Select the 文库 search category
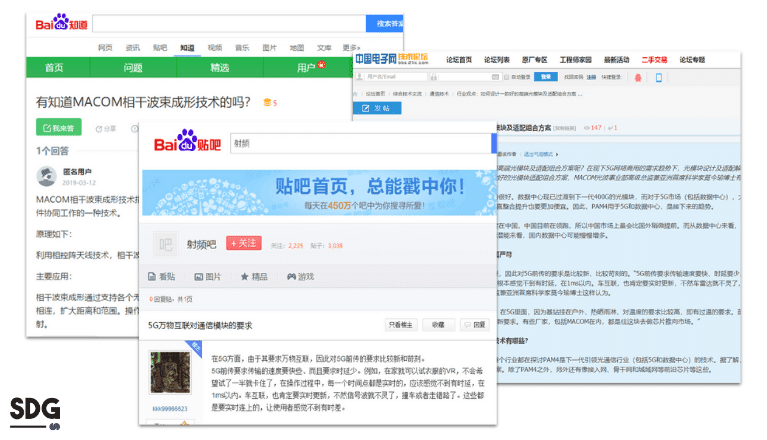 pyautogui.click(x=324, y=47)
